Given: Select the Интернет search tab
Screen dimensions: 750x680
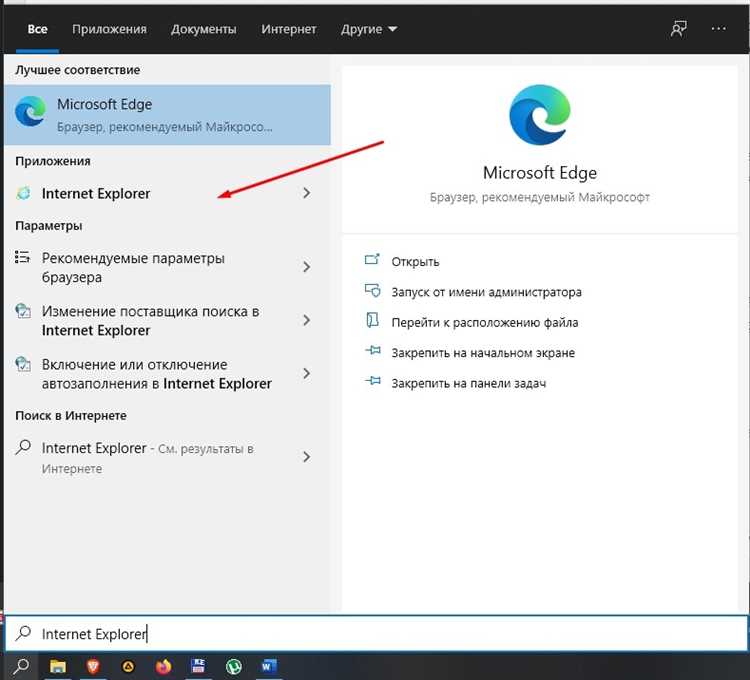Looking at the screenshot, I should point(289,29).
